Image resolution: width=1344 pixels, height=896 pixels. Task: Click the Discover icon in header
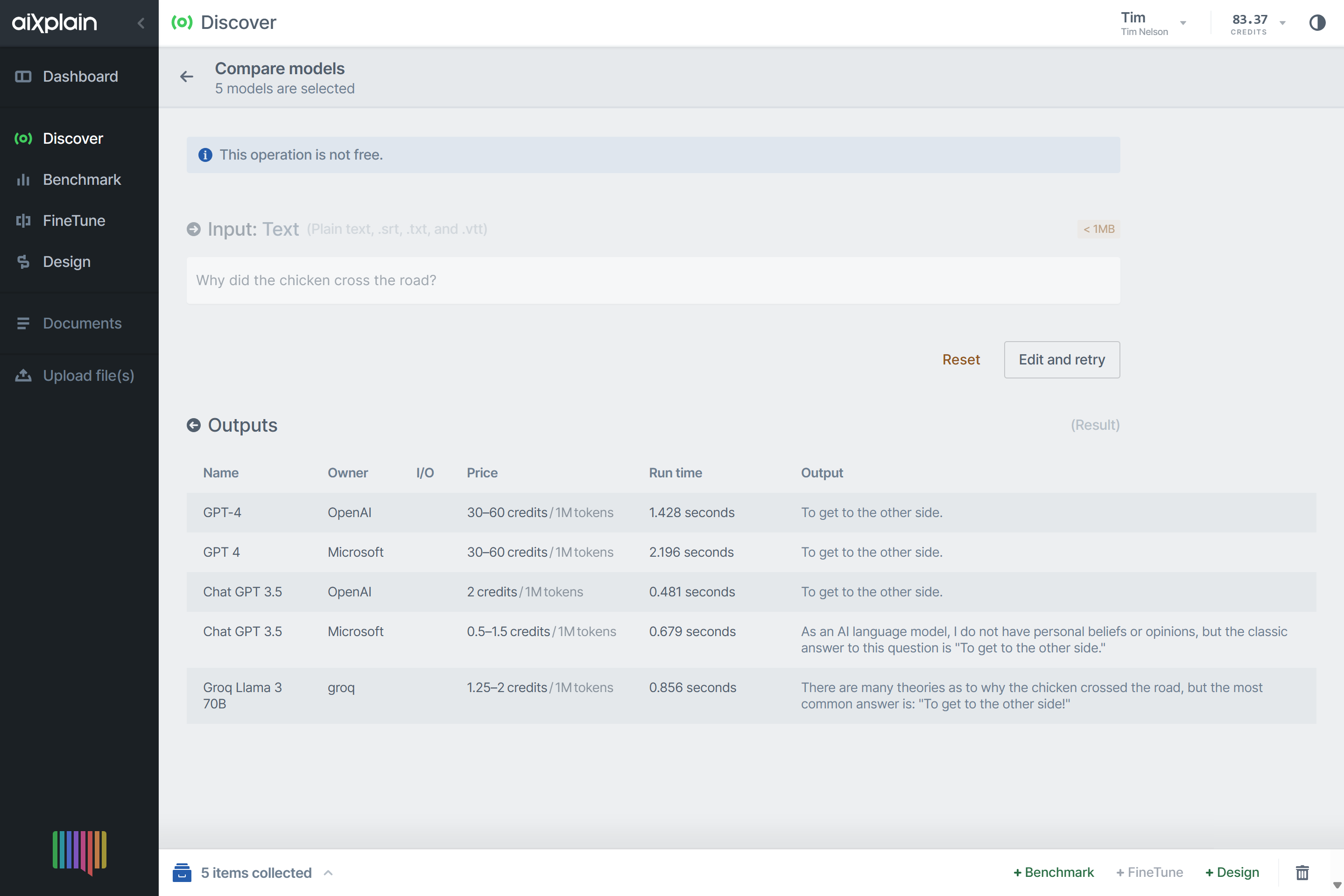(182, 22)
